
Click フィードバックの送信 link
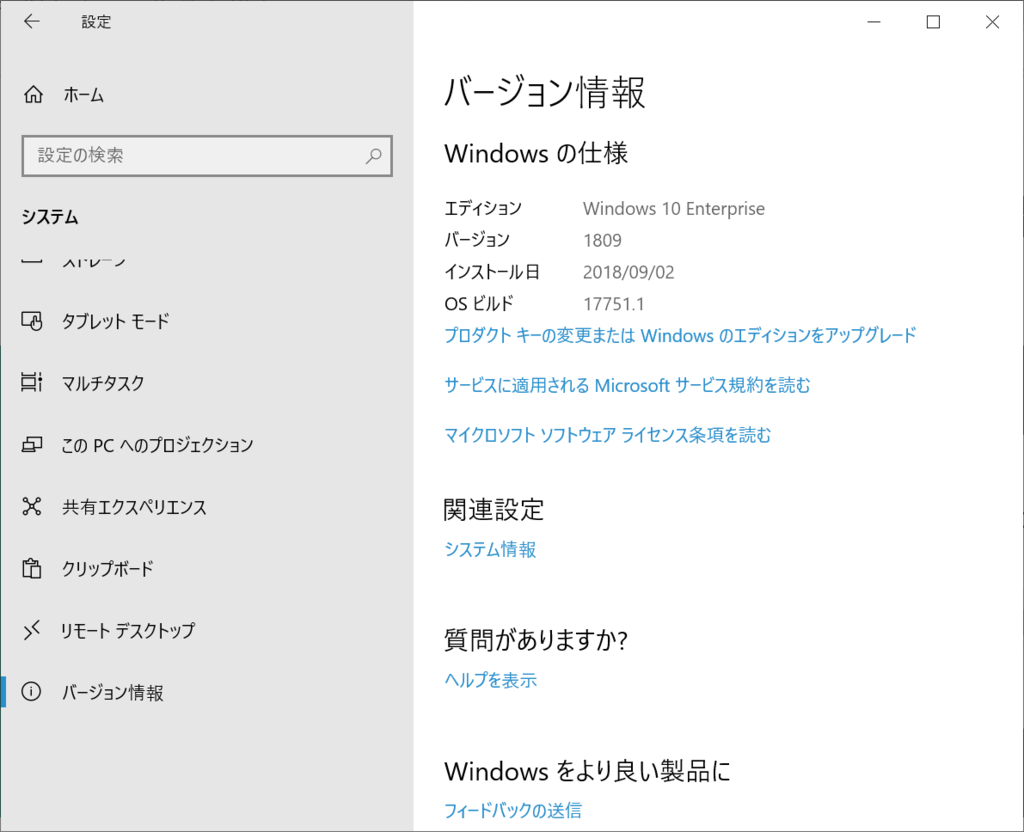(x=513, y=810)
